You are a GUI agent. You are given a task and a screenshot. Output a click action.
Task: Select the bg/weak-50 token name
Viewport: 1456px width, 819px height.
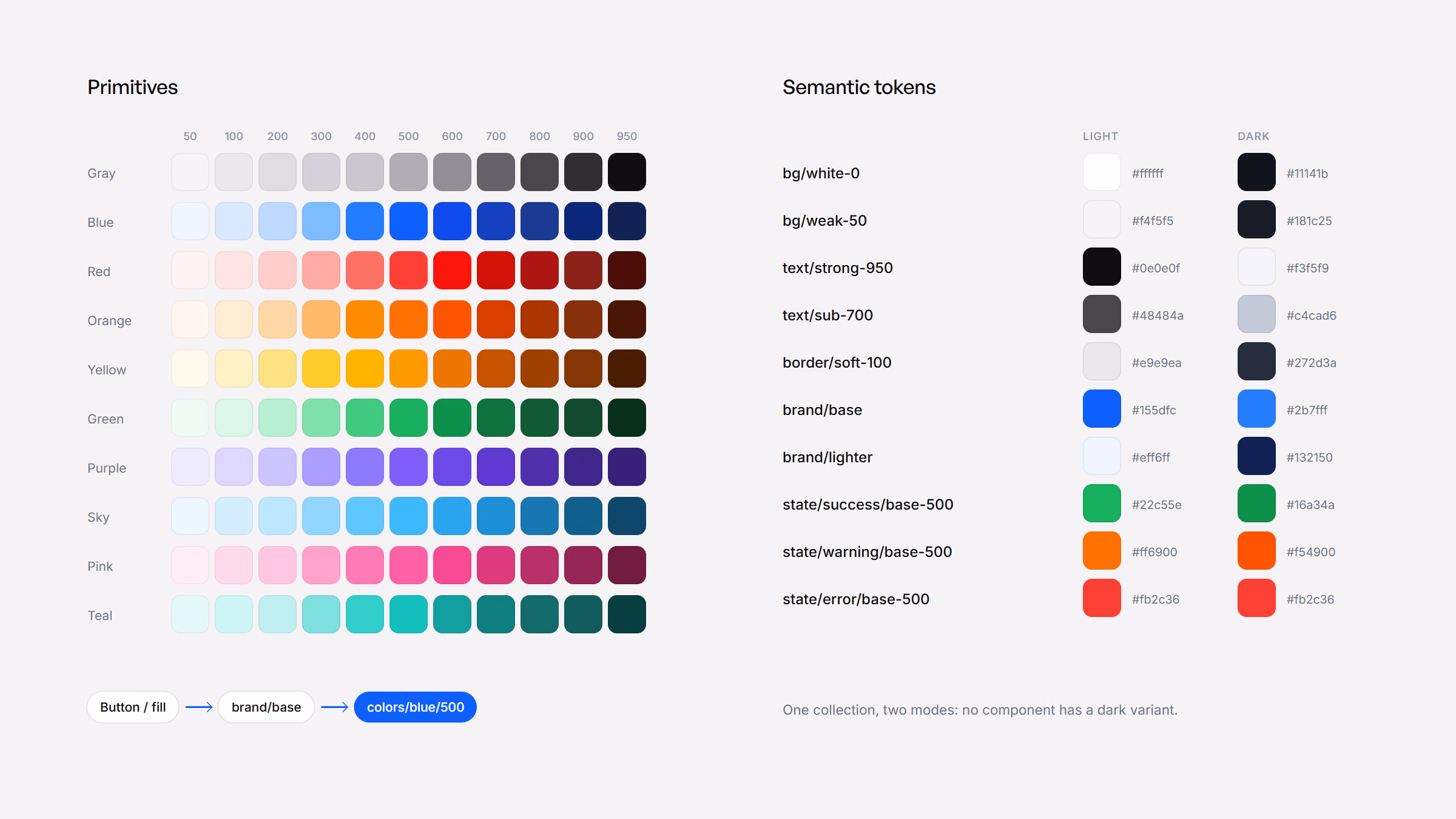click(824, 221)
